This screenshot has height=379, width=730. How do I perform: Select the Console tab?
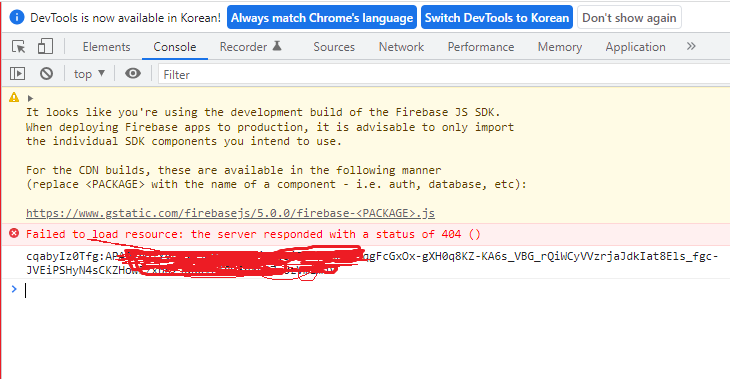pos(175,47)
